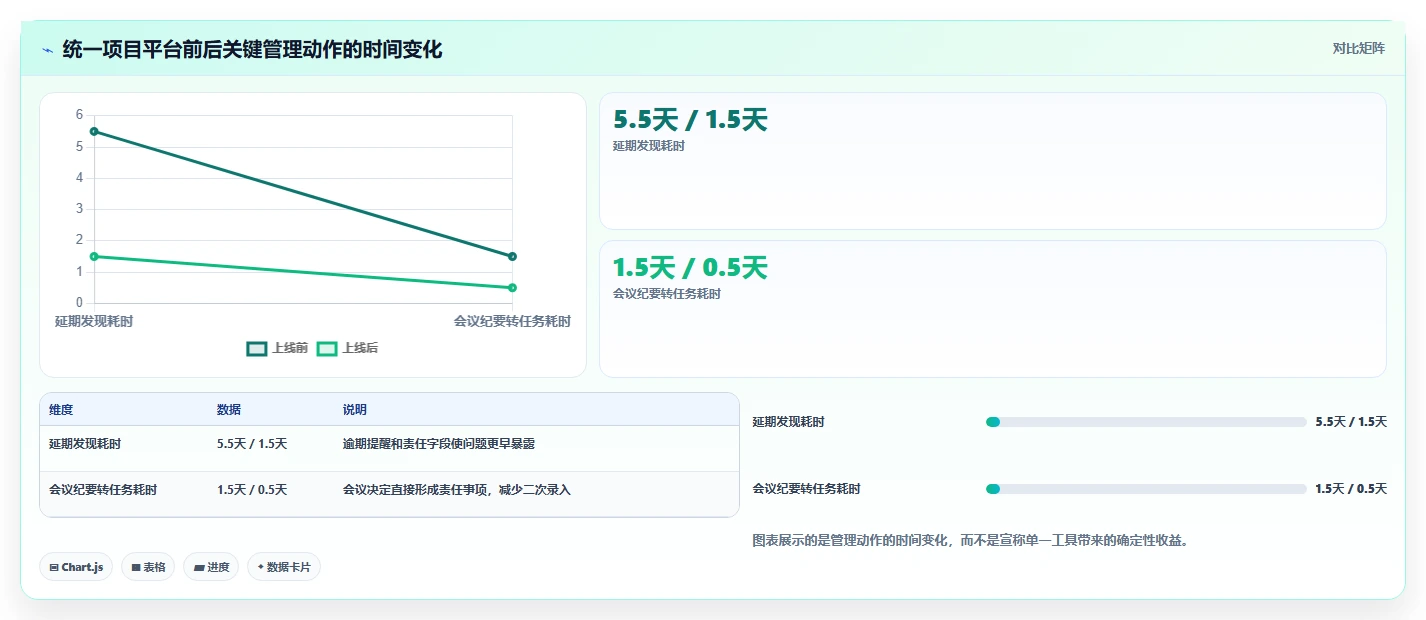Click the 上线后 data point at 0.5
Screen dimensions: 1426x620
click(x=512, y=288)
